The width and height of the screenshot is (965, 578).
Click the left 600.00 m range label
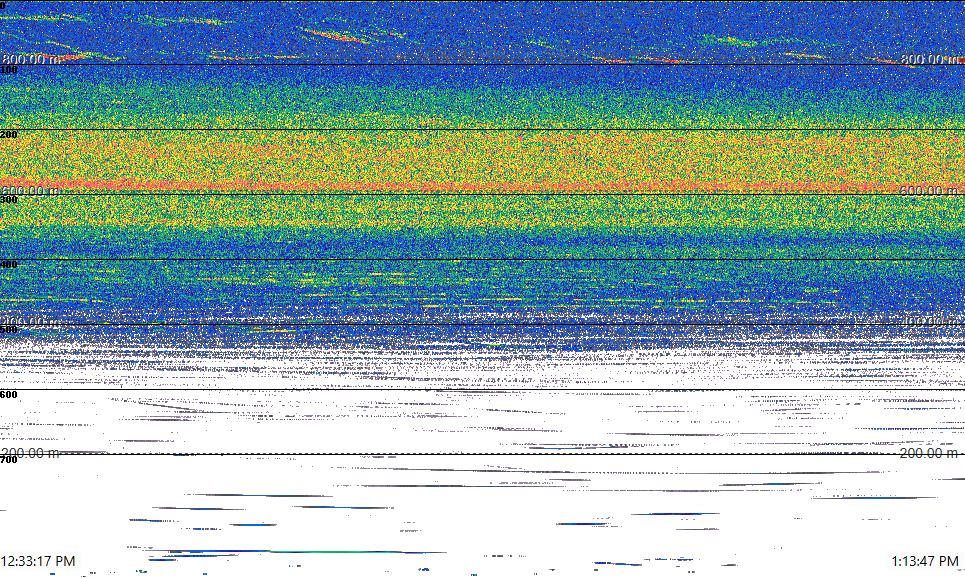click(31, 191)
